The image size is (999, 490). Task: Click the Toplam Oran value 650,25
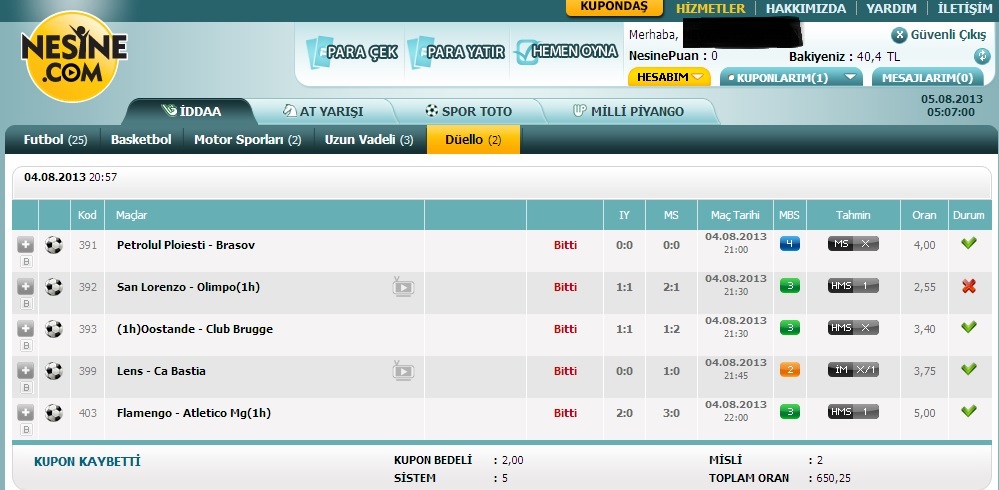pyautogui.click(x=835, y=478)
